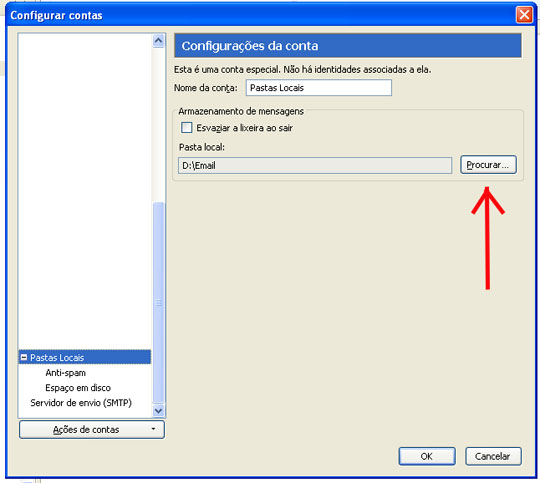Click the scrollbar track above the thumb
540x483 pixels.
coord(158,125)
